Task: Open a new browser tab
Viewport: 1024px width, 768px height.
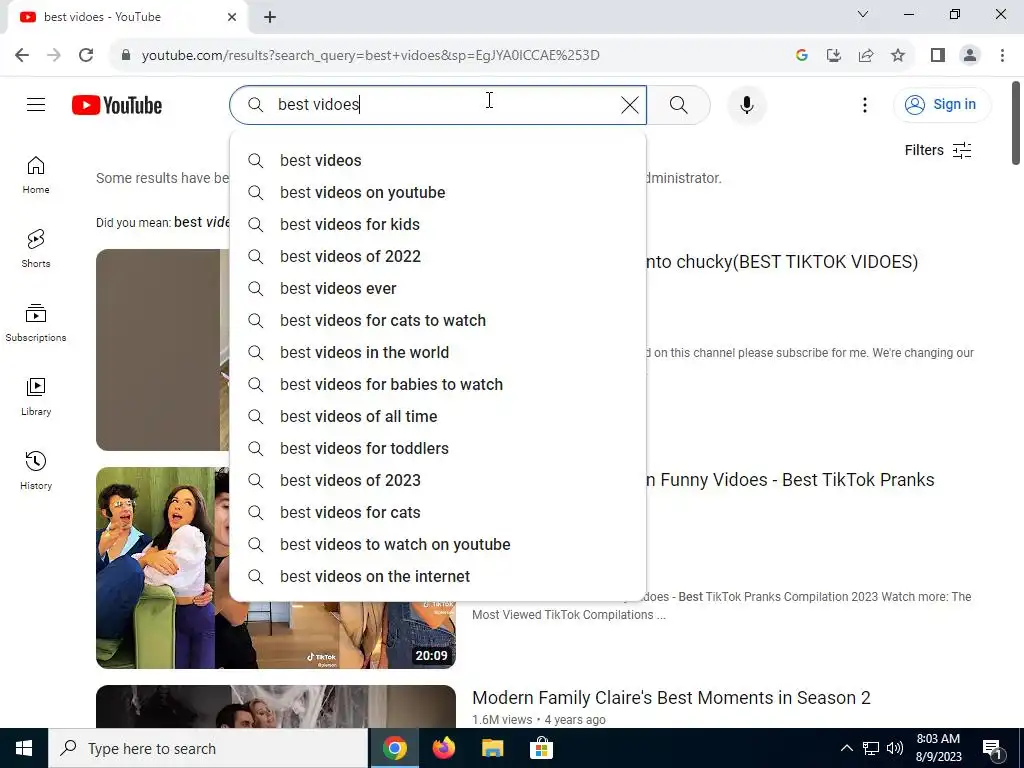Action: click(270, 17)
